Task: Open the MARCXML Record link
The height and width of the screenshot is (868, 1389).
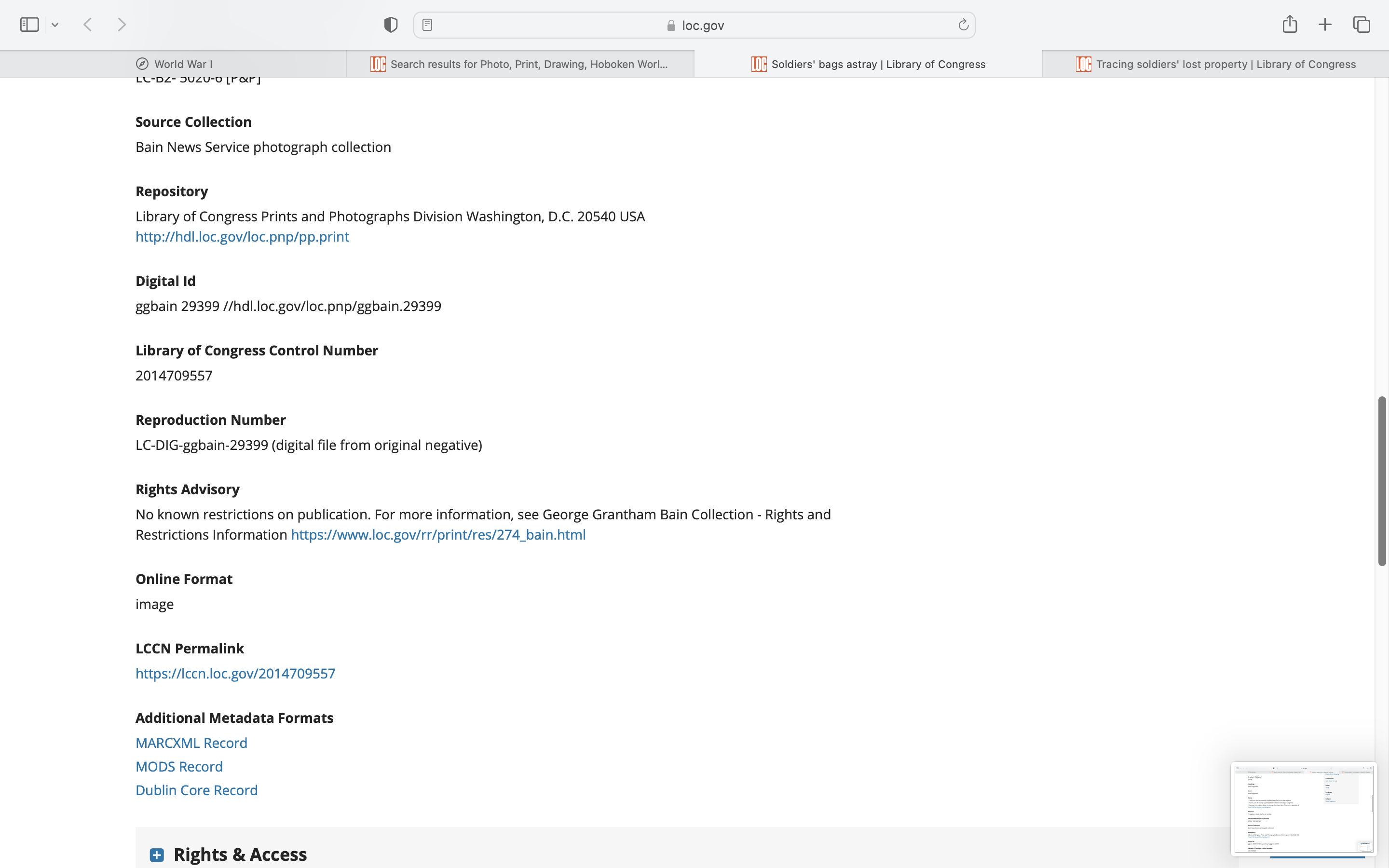Action: pyautogui.click(x=191, y=743)
